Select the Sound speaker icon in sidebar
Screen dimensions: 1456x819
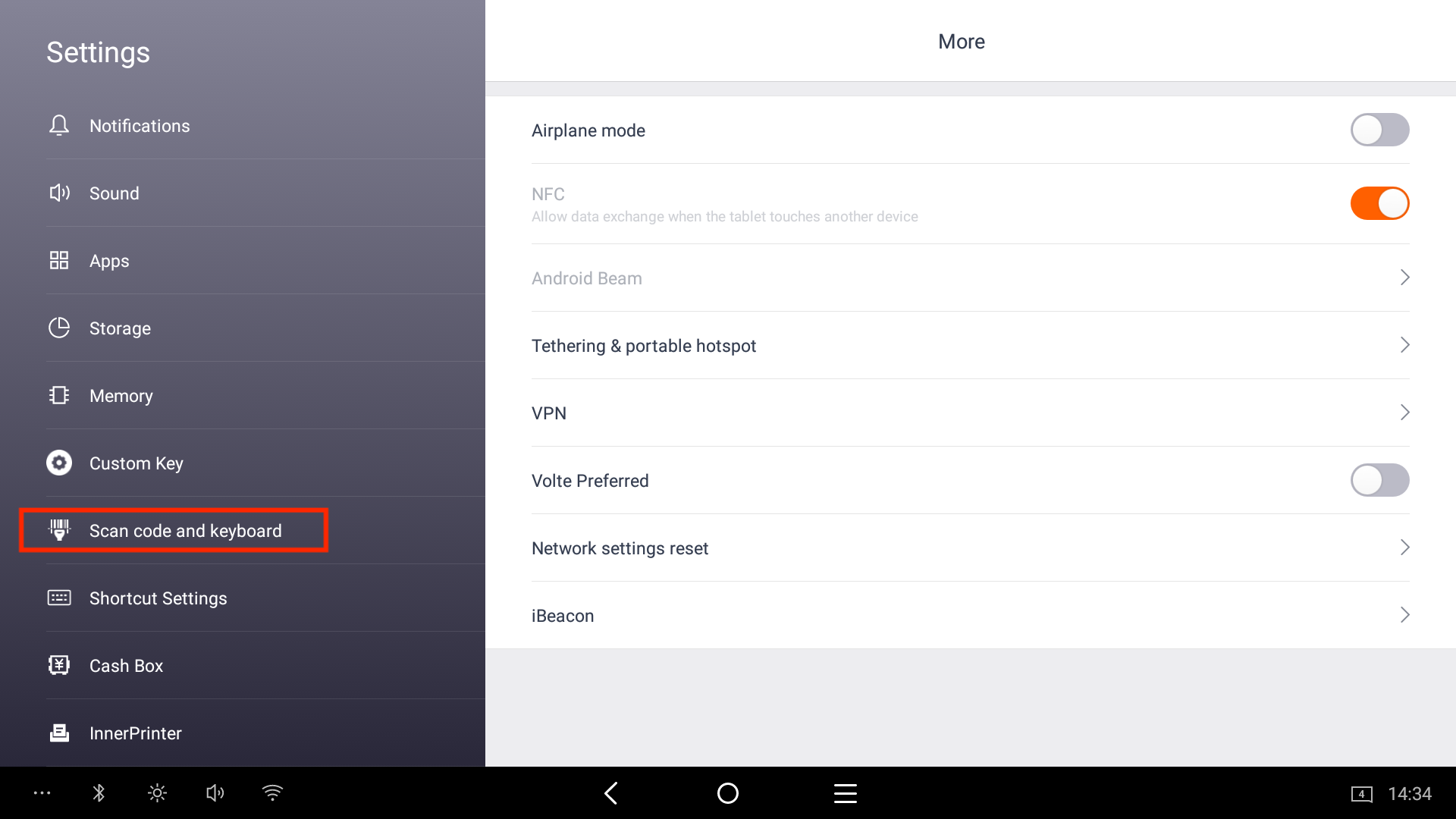click(x=59, y=193)
